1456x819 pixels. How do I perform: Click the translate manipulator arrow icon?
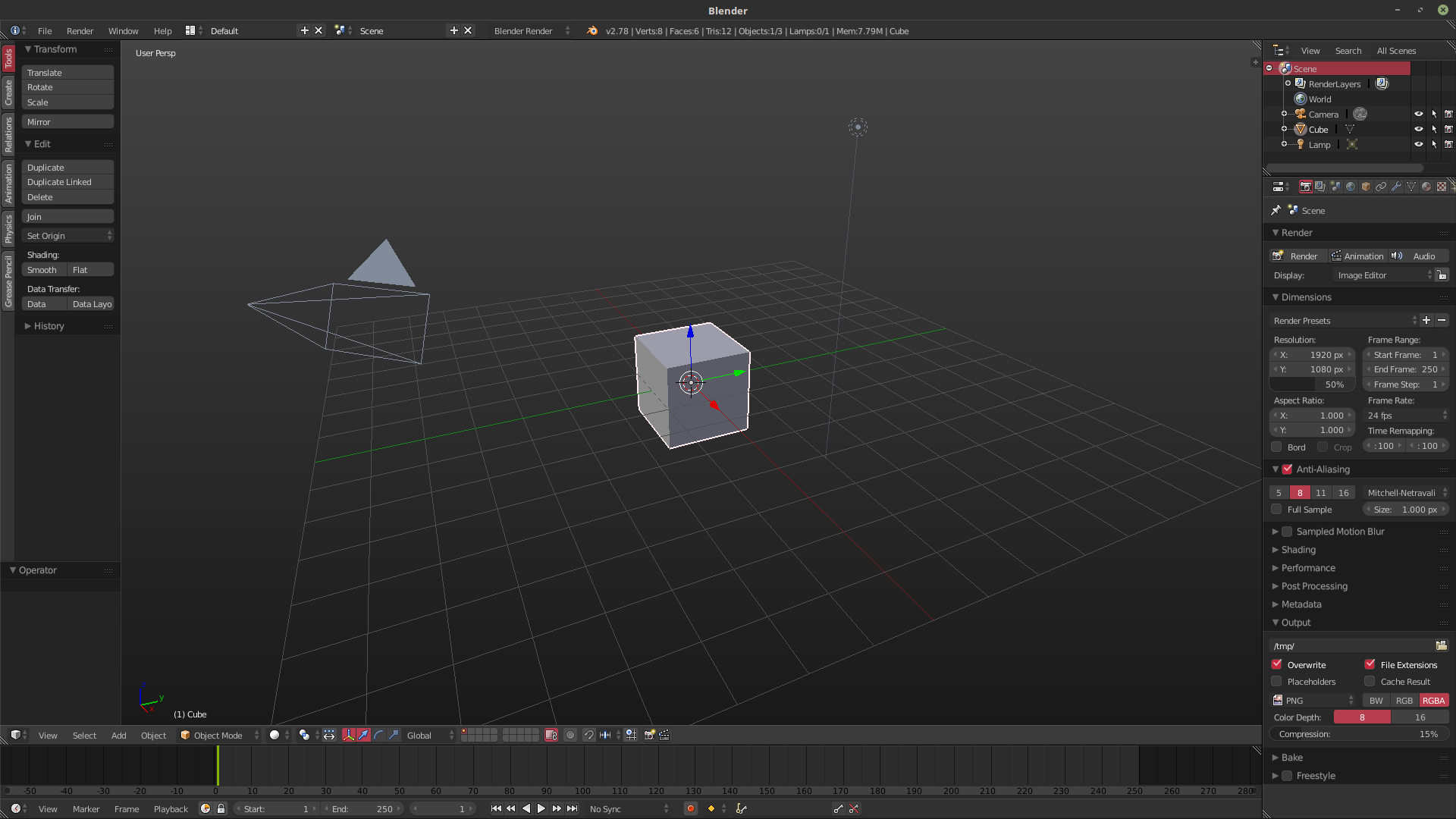[363, 735]
